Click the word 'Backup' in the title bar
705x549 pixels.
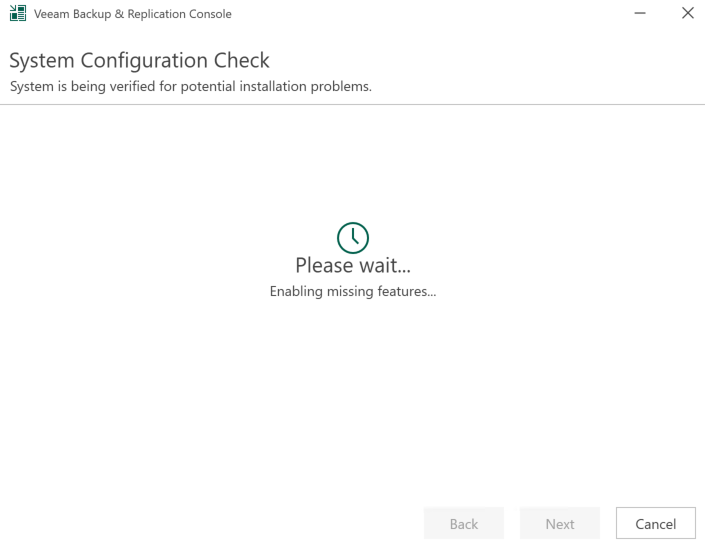[96, 14]
